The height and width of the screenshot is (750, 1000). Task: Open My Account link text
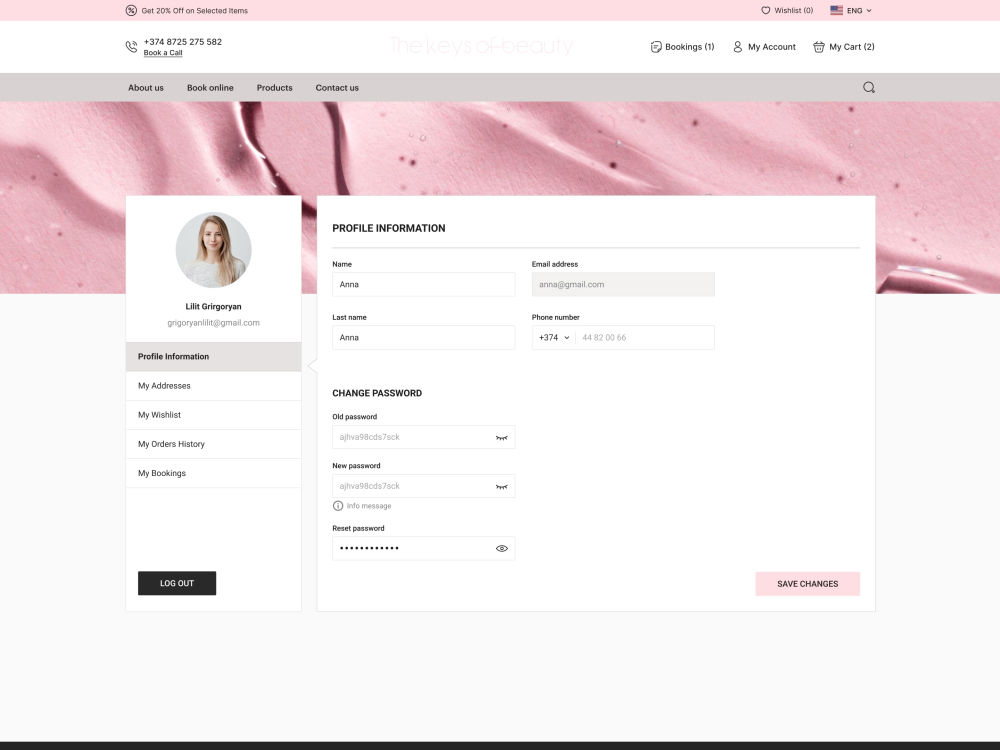click(x=772, y=47)
